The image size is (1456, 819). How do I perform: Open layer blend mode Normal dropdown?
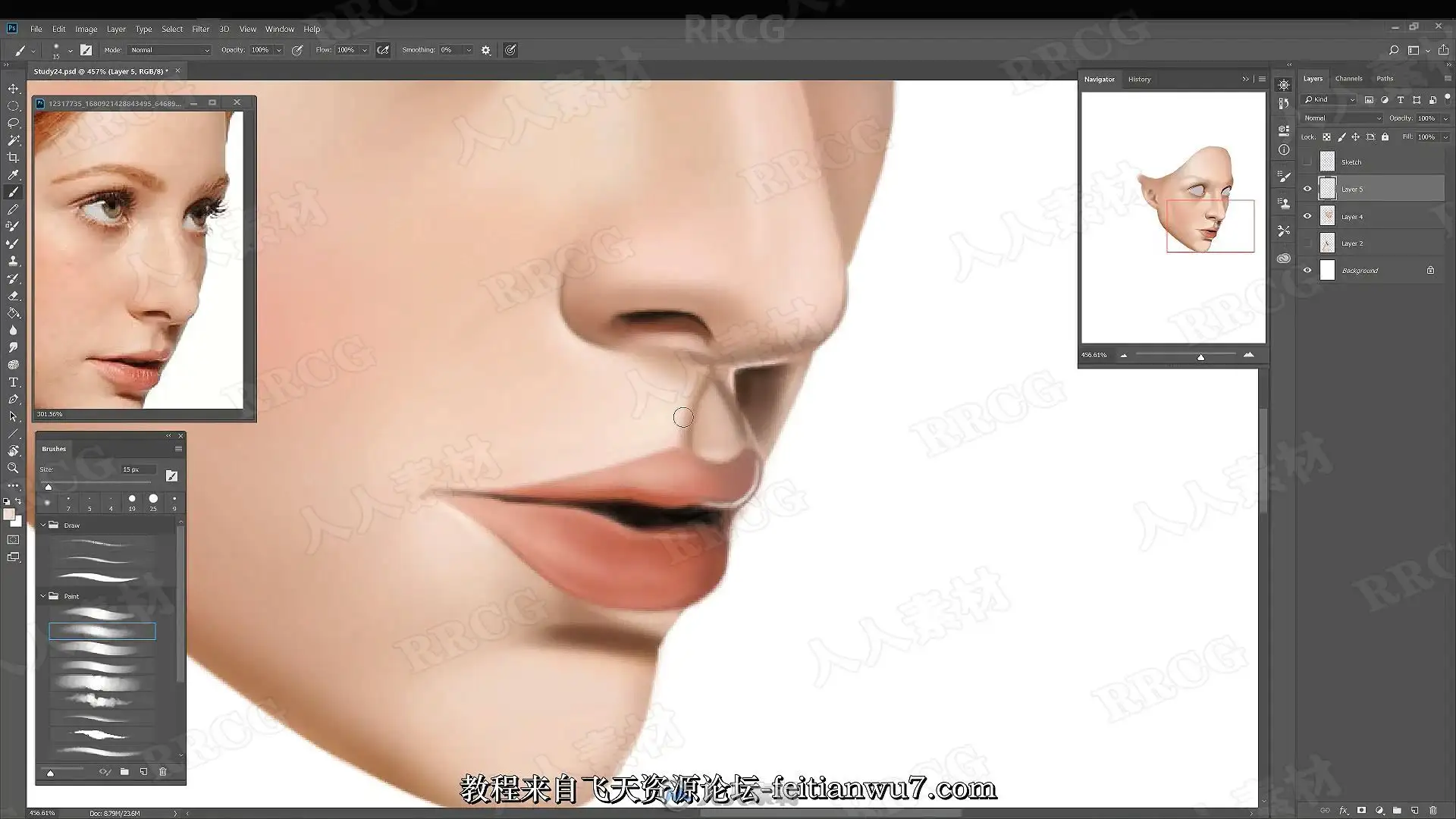1341,118
